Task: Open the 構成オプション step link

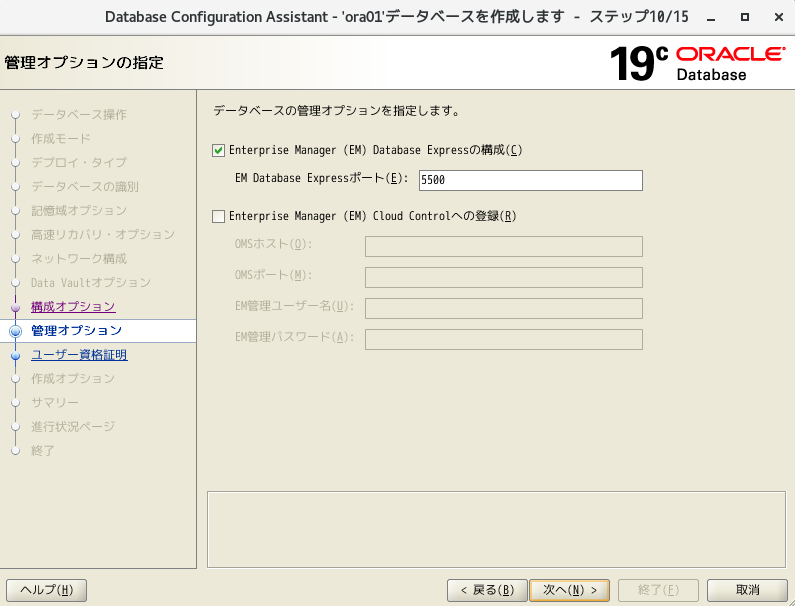Action: pyautogui.click(x=73, y=306)
